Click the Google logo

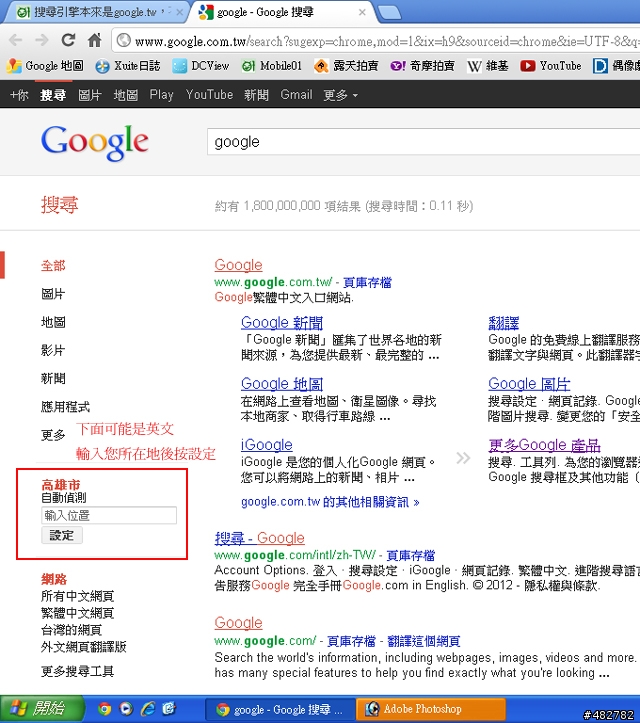click(95, 142)
